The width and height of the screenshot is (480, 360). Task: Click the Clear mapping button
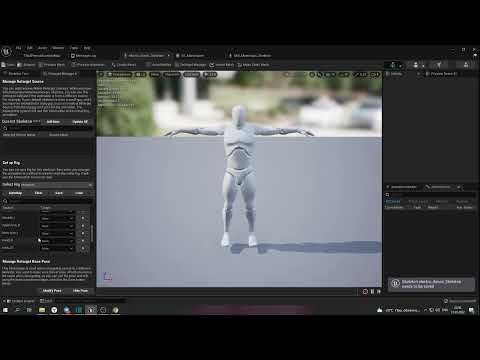coord(39,193)
